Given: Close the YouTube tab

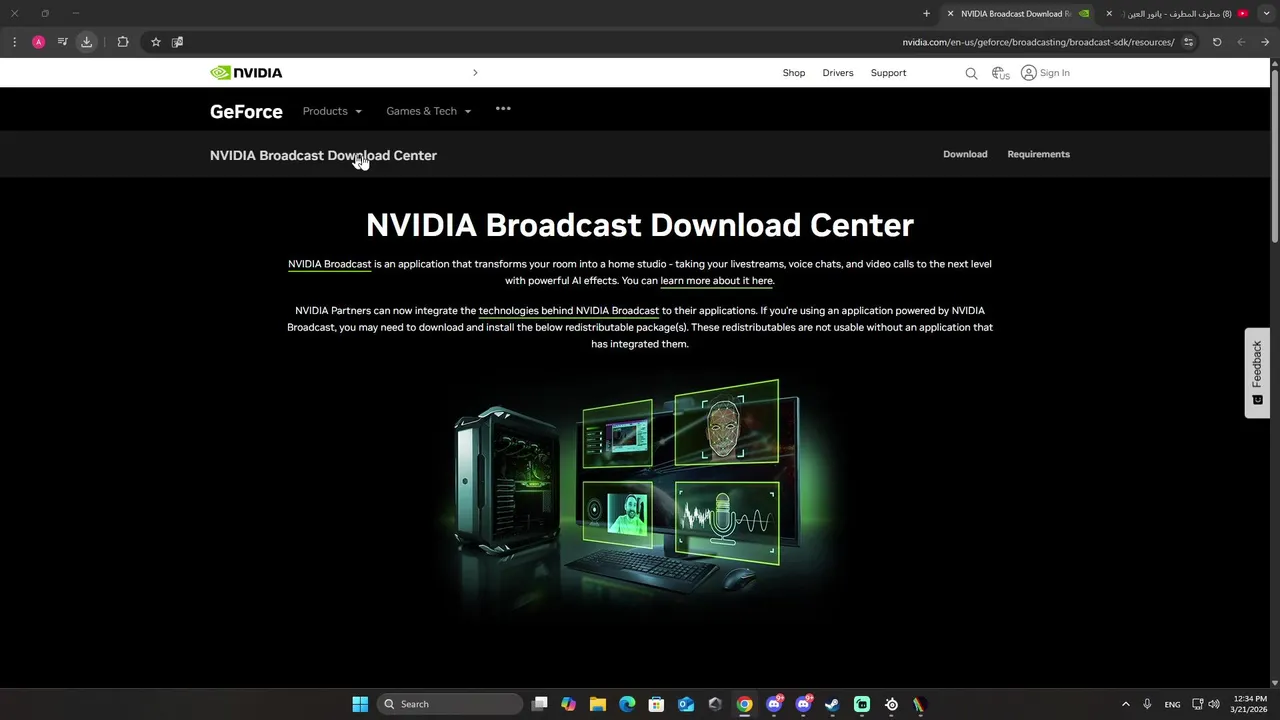Looking at the screenshot, I should (x=1109, y=14).
